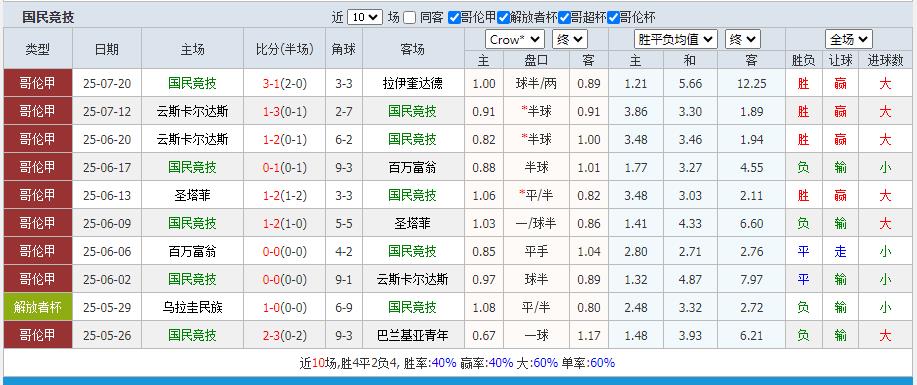
Task: Click the 解放者杯 type cell on 25-05-29
Action: click(38, 307)
